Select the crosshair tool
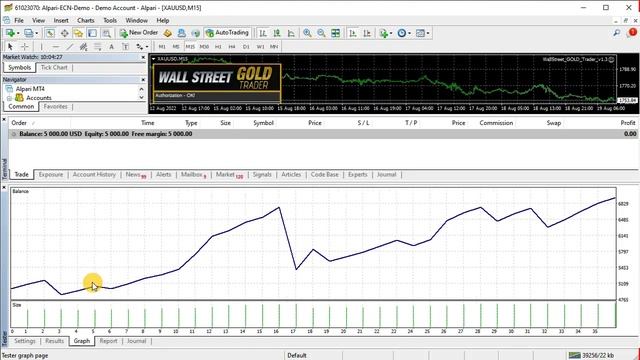This screenshot has width=640, height=360. coord(24,47)
